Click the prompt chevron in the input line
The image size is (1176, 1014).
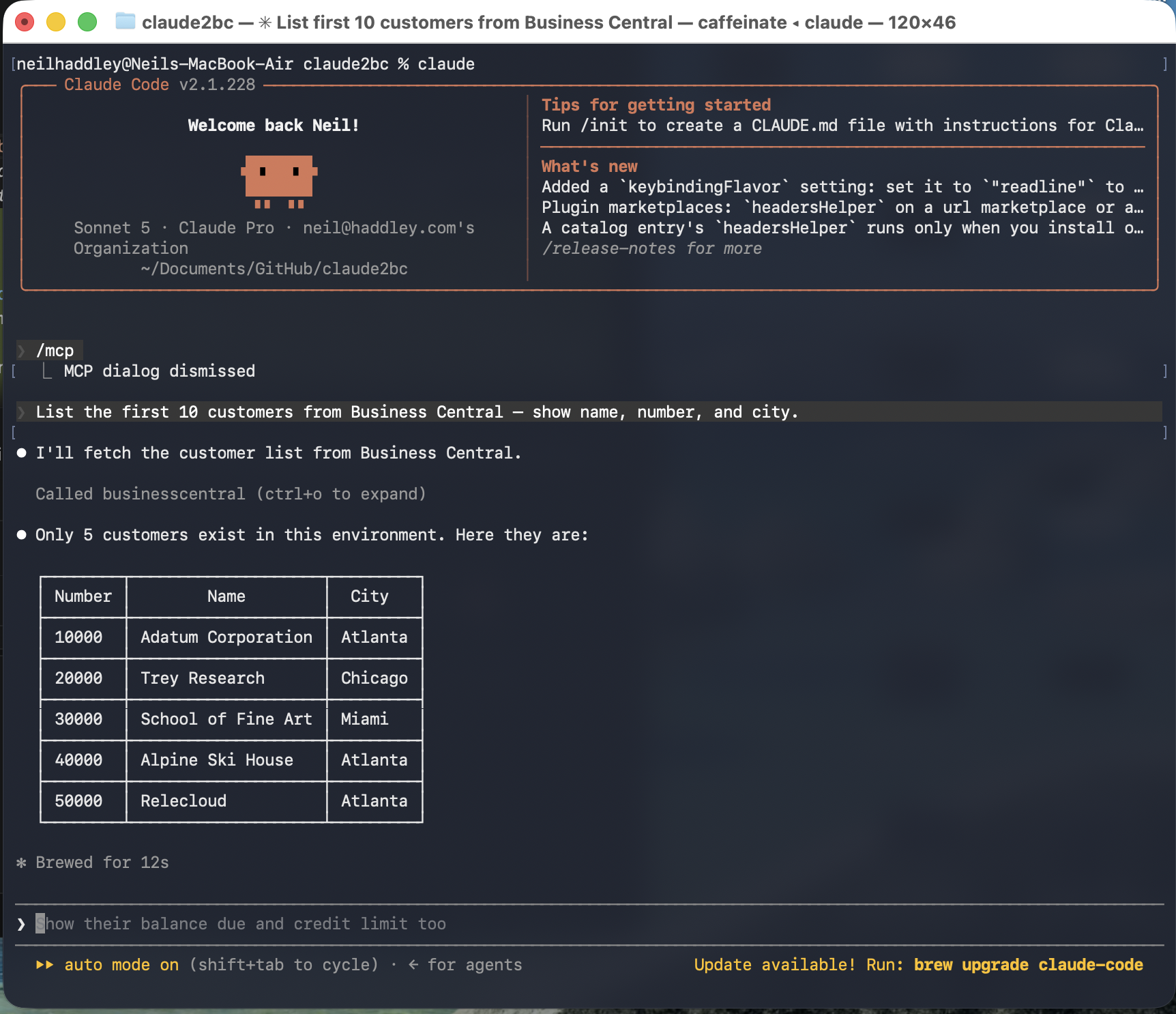(x=21, y=924)
